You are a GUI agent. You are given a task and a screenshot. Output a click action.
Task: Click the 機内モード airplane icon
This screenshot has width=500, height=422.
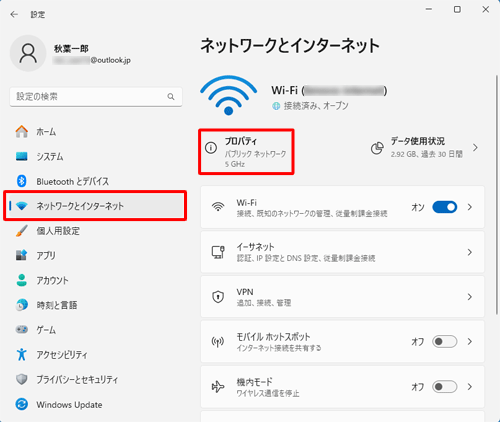218,387
